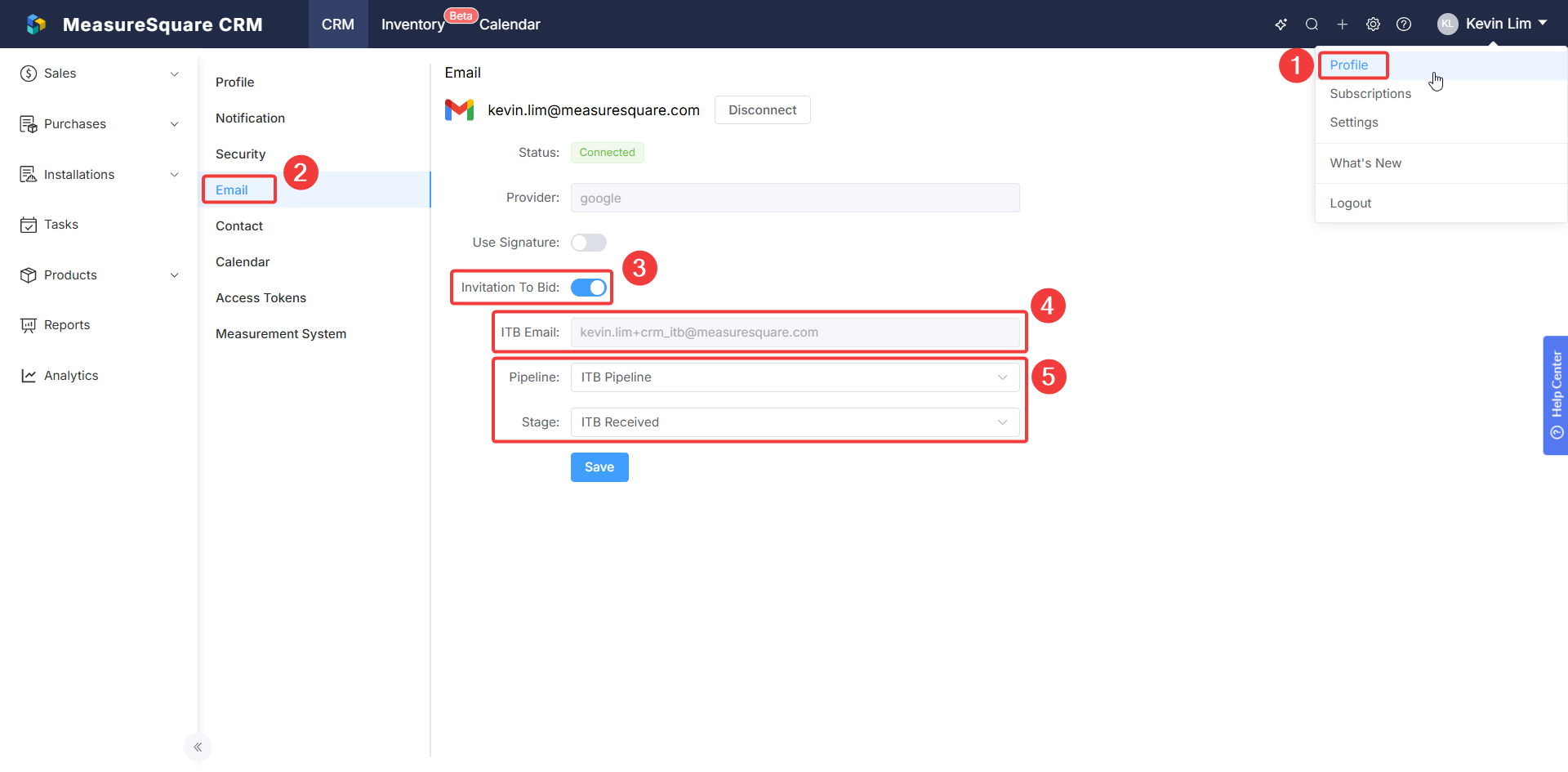Expand the Sales menu chevron

click(174, 74)
